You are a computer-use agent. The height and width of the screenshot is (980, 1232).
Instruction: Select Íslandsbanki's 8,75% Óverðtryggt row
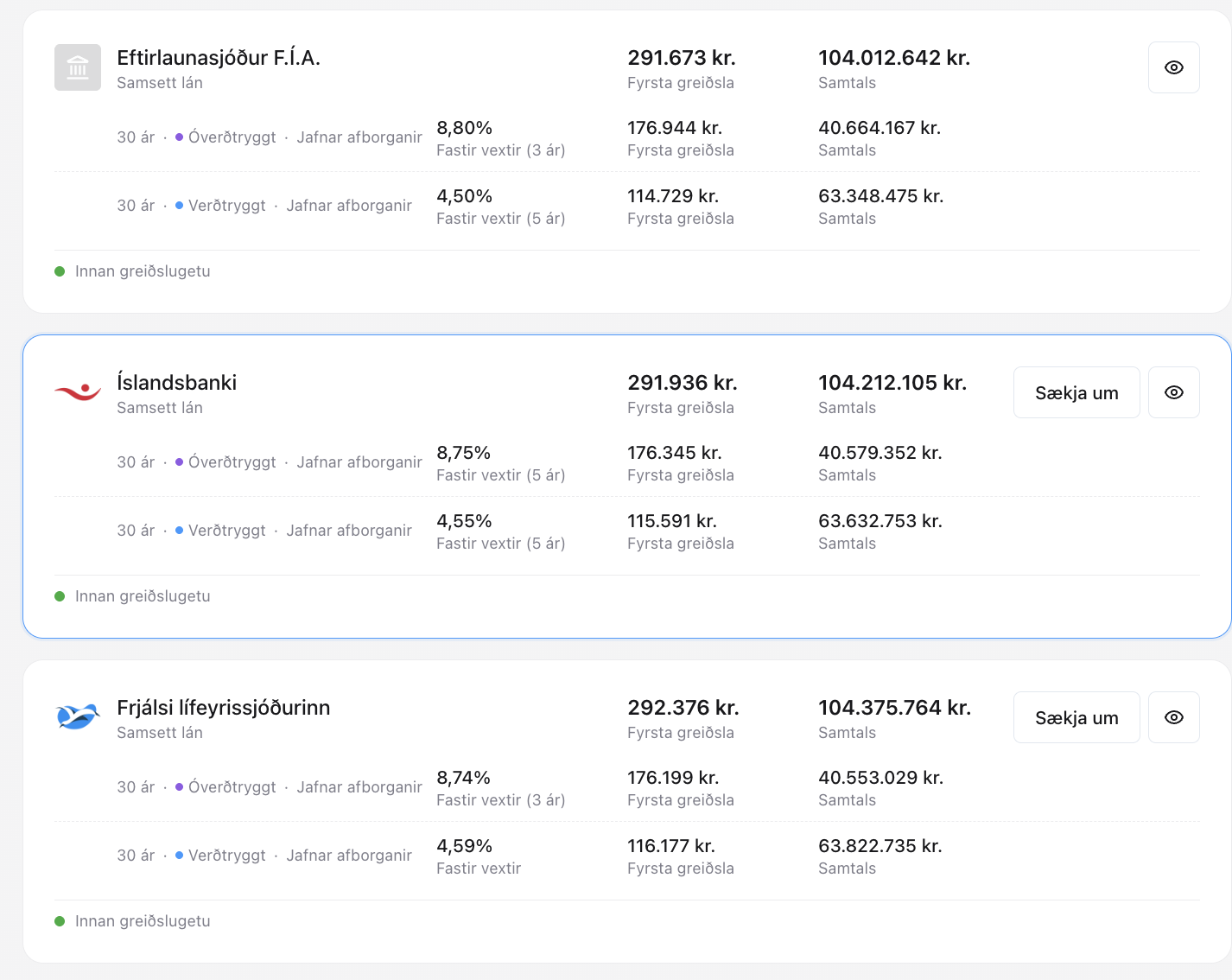point(627,463)
